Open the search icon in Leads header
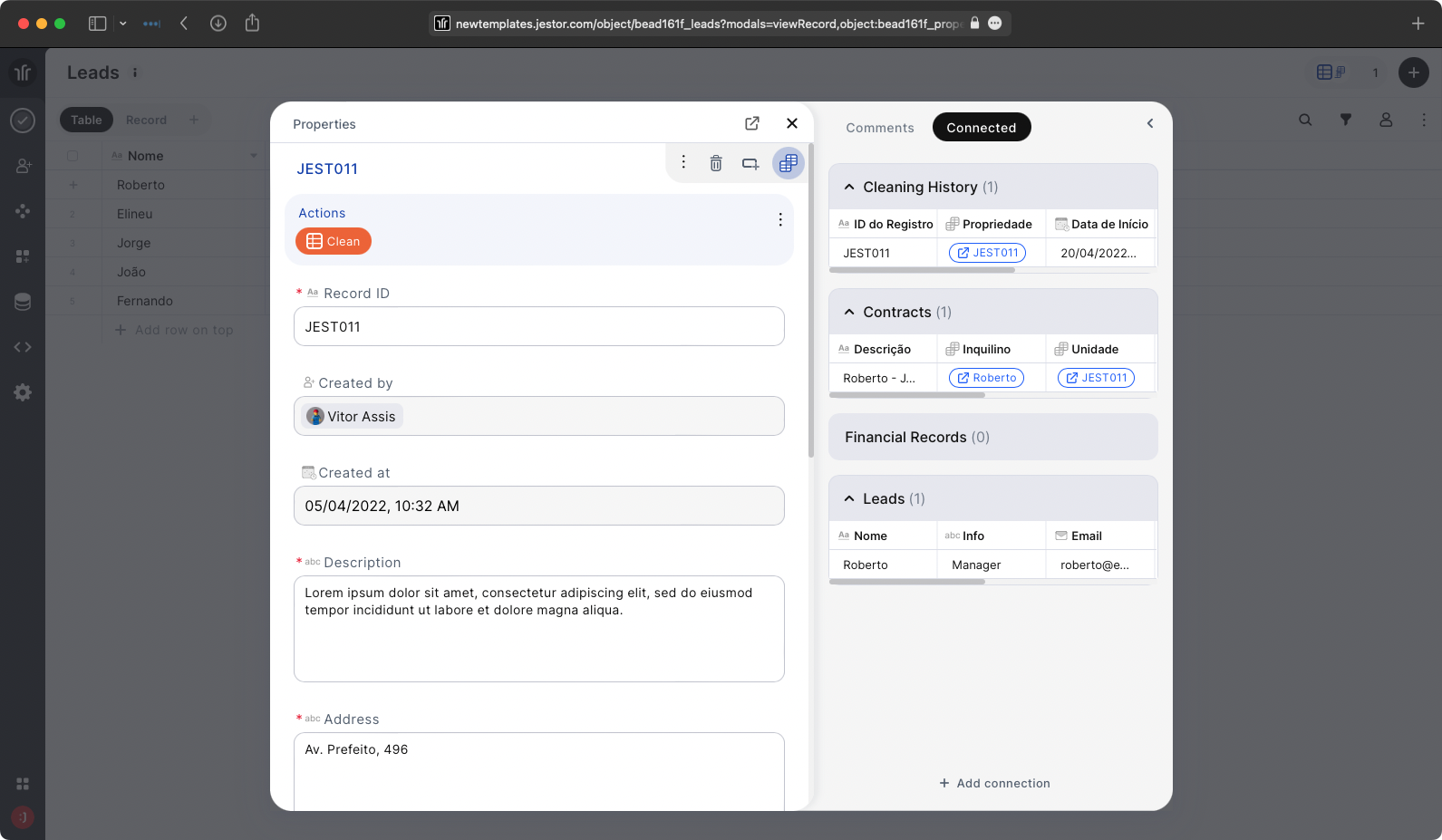The width and height of the screenshot is (1442, 840). [1304, 120]
